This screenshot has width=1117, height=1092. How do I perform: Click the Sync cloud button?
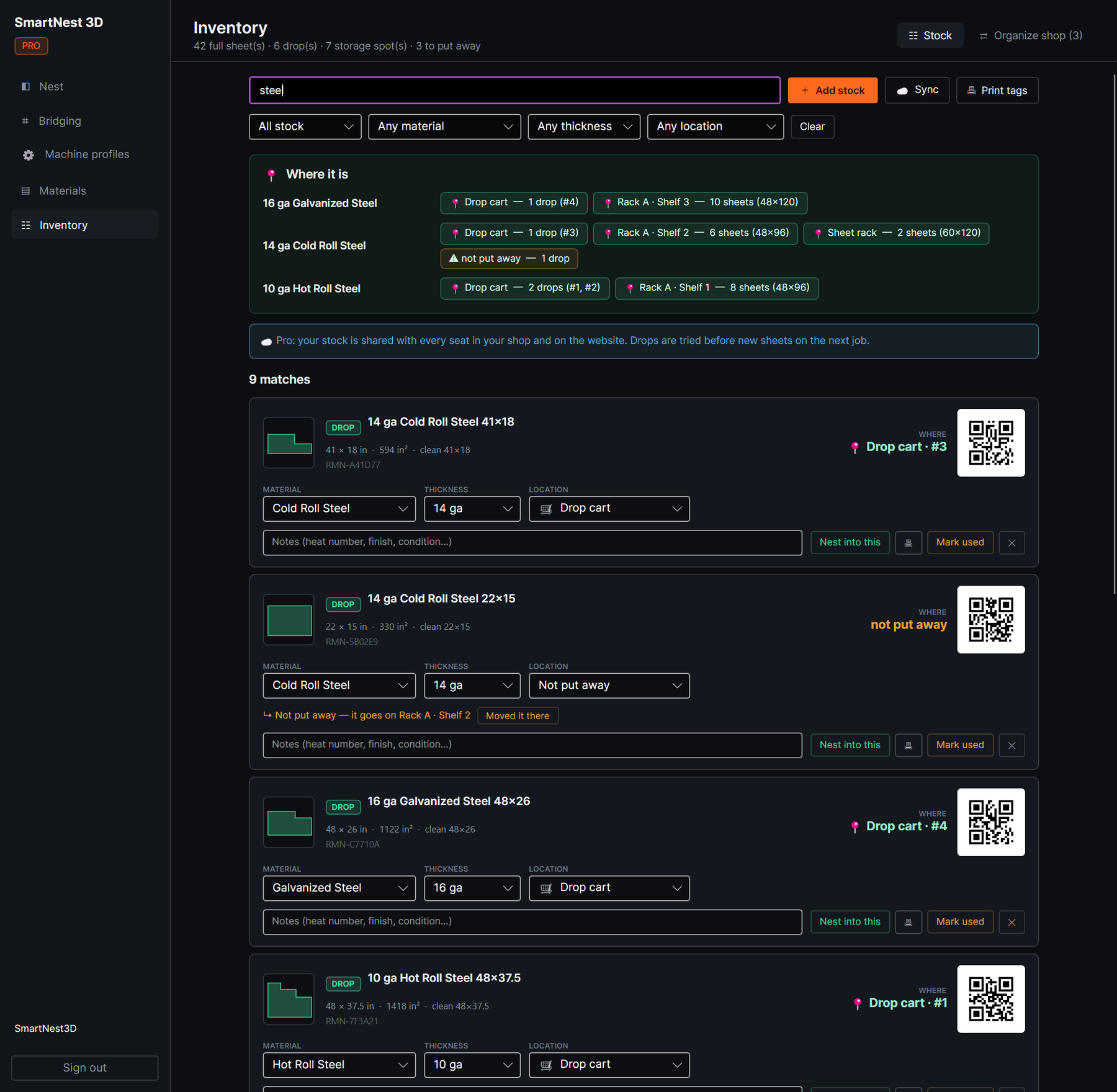[x=917, y=91]
